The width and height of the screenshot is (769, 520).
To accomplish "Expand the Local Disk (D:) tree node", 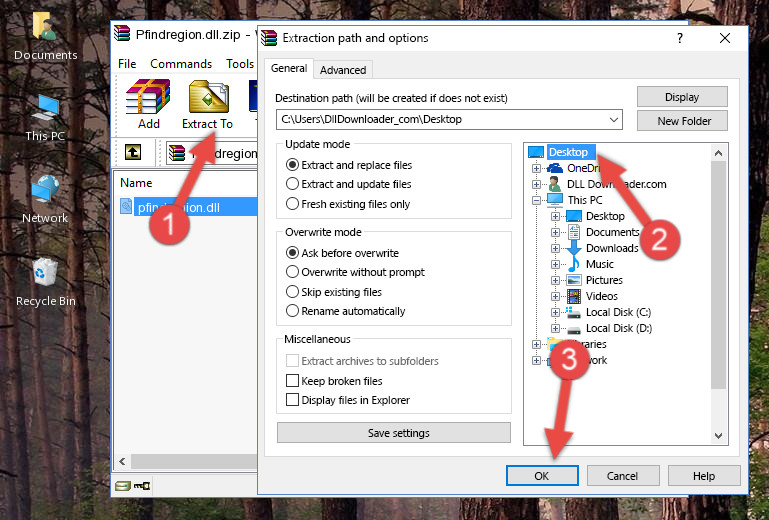I will coord(555,329).
